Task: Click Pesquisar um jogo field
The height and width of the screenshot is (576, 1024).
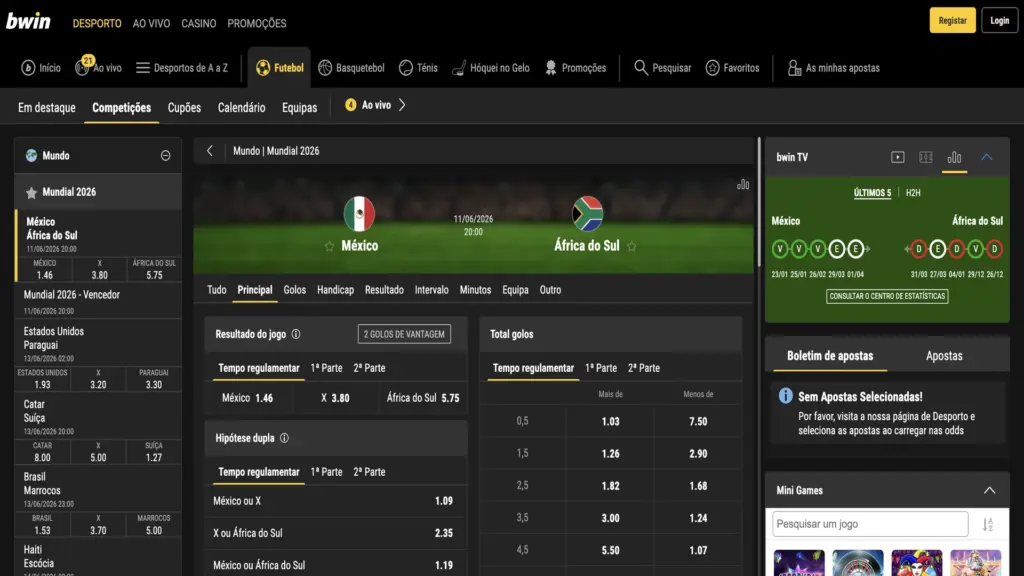Action: [x=870, y=524]
